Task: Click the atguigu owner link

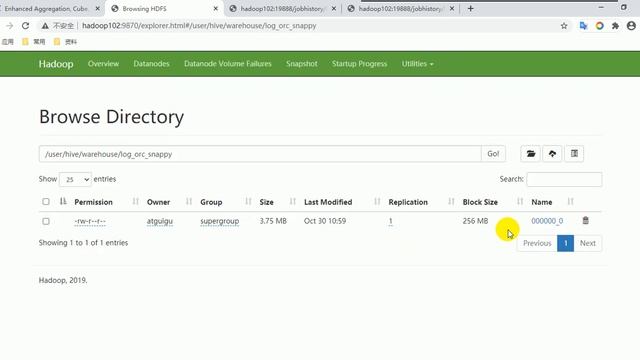Action: [160, 221]
